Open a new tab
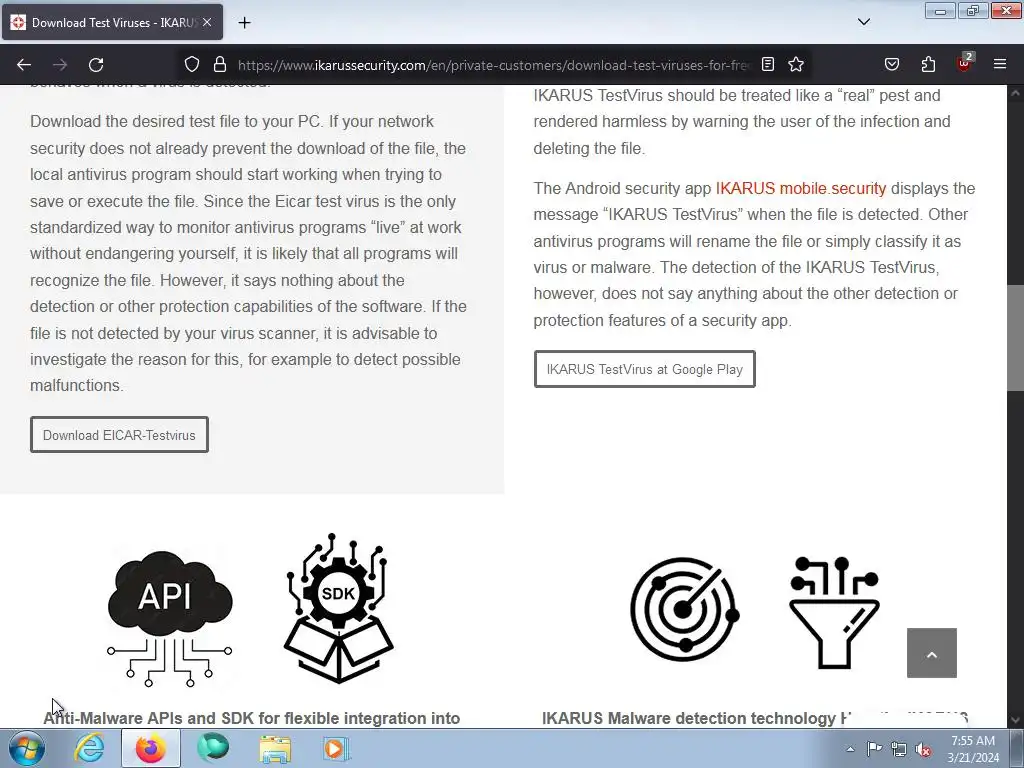The width and height of the screenshot is (1024, 768). click(x=244, y=23)
